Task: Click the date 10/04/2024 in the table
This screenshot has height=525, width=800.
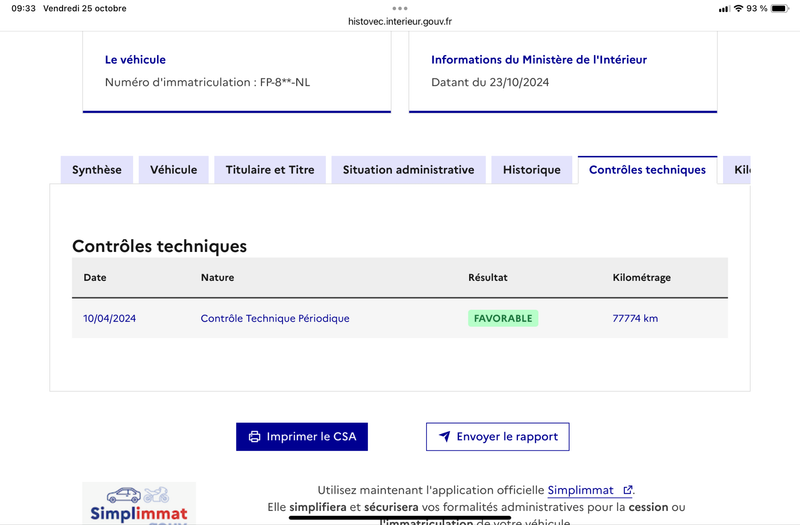Action: 110,318
